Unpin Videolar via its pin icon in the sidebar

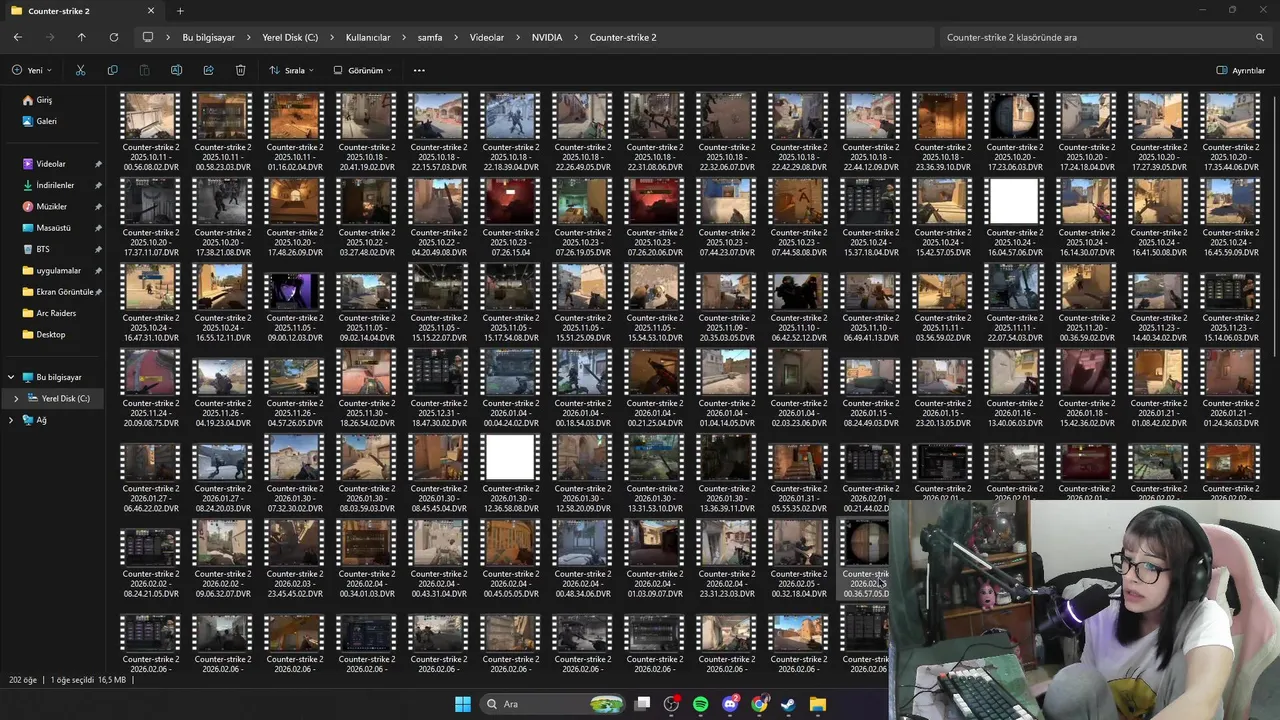point(98,164)
